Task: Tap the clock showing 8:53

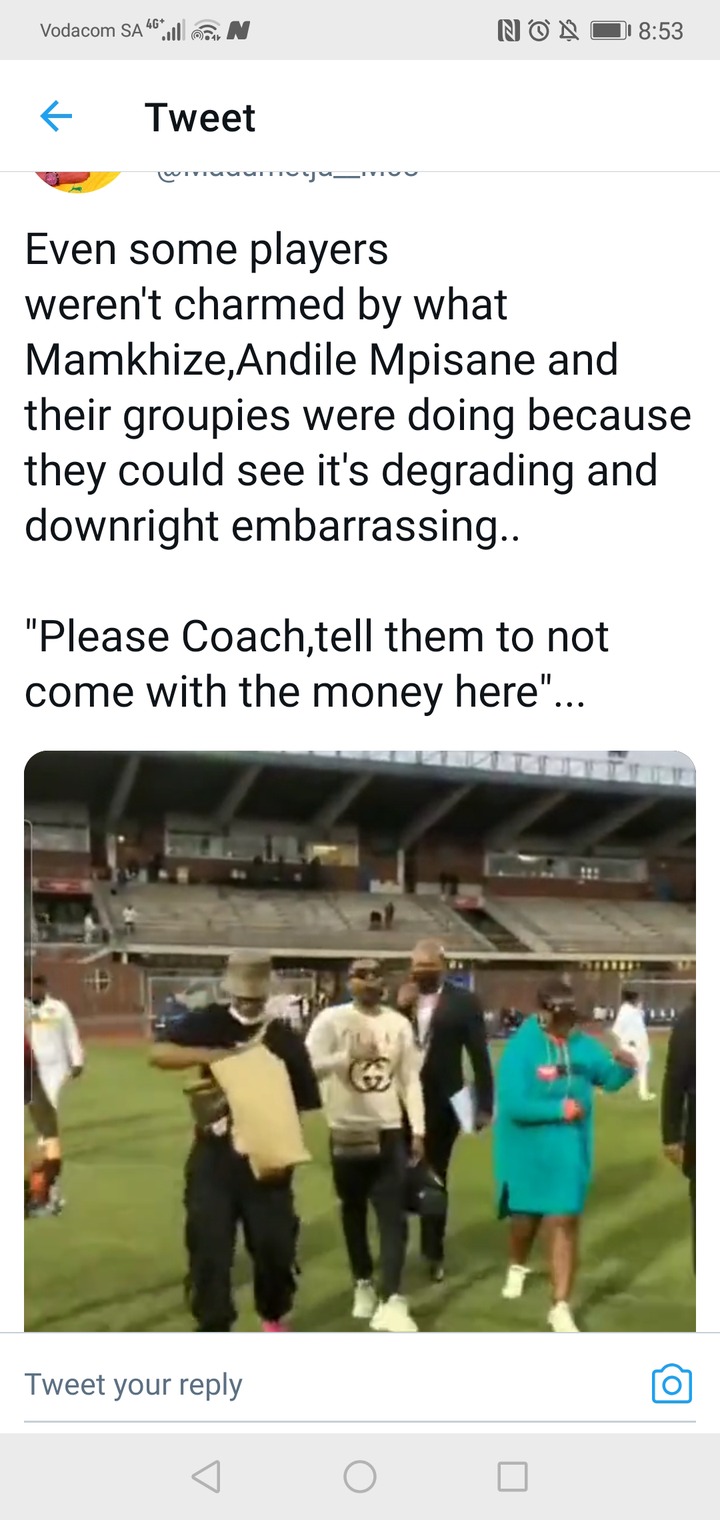Action: click(x=660, y=31)
